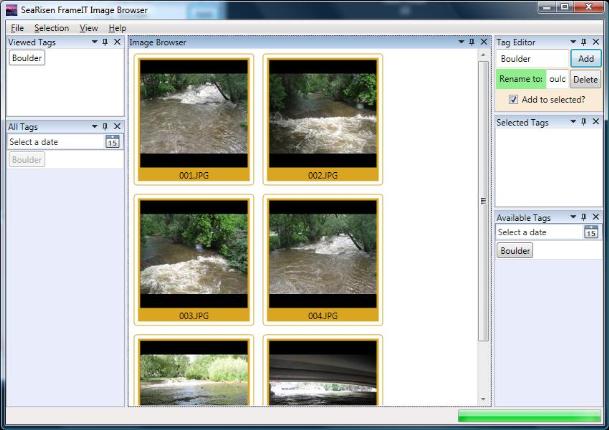Click the SeaRisen FrameIT app icon in title bar

coord(12,10)
